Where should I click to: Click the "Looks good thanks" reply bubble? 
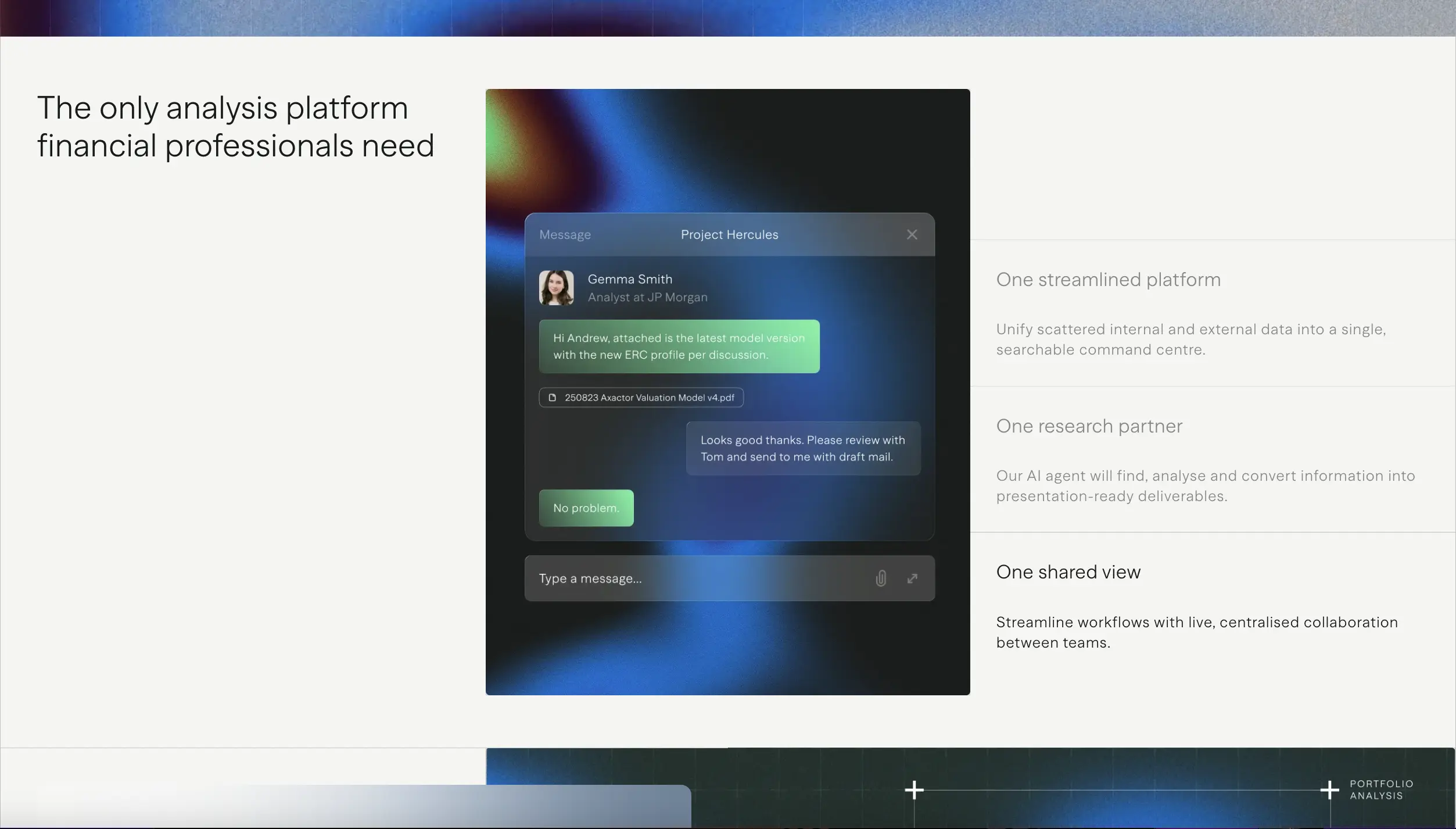point(802,448)
